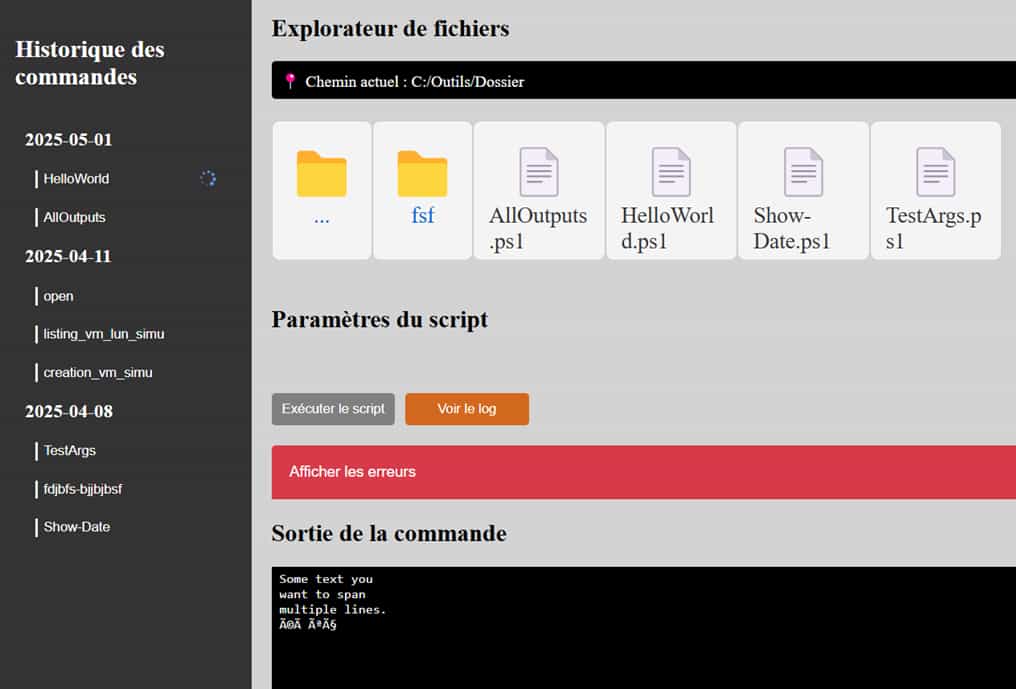Click the loading spinner beside HelloWorld
This screenshot has height=689, width=1016.
[x=207, y=178]
